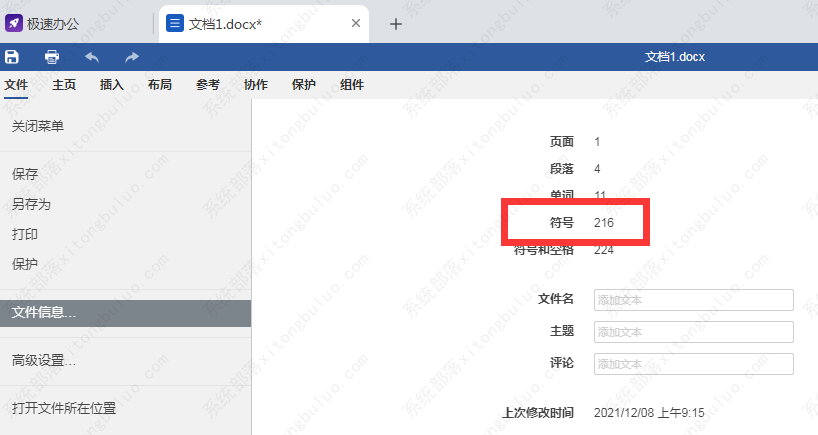Redo the action with redo arrow
The image size is (818, 435).
coord(132,56)
